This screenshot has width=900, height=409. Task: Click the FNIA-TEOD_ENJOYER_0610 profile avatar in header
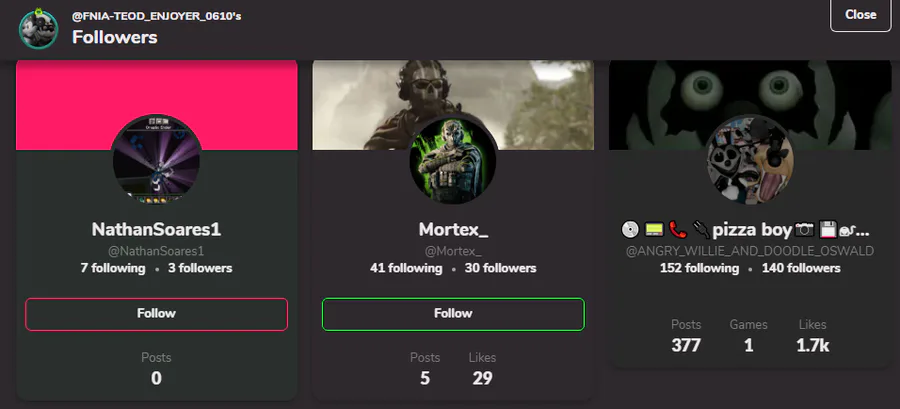coord(38,29)
